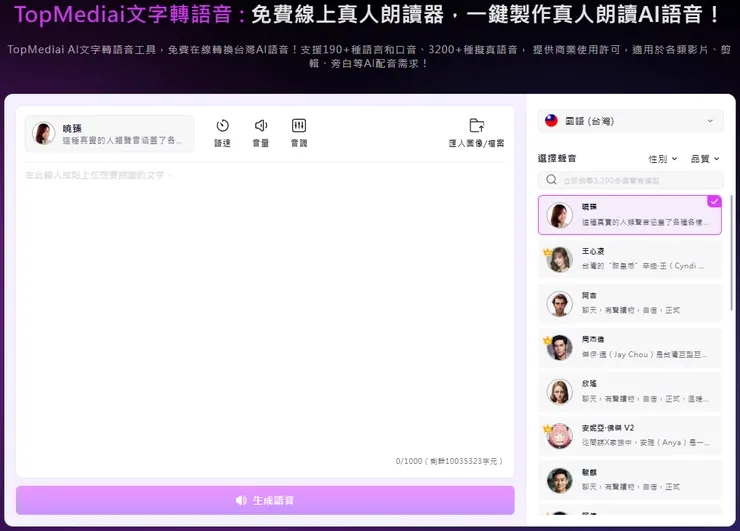This screenshot has height=531, width=740.
Task: Open the 音調 pitch control
Action: (299, 133)
